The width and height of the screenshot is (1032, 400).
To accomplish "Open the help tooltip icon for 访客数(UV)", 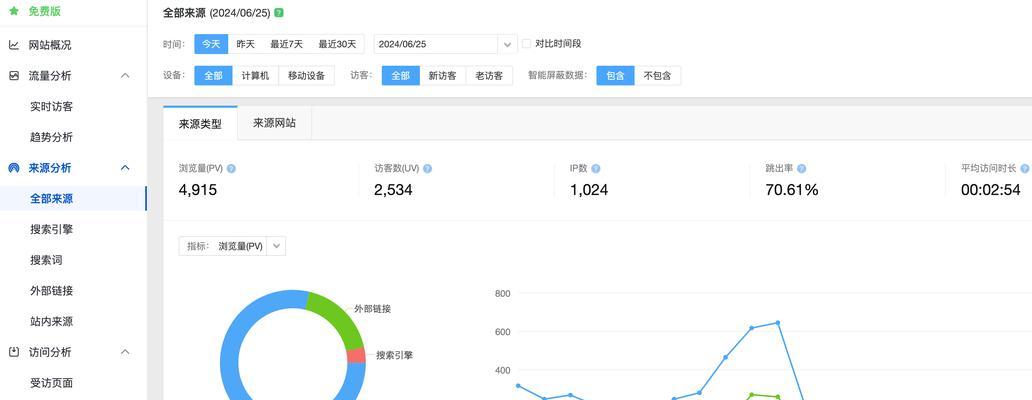I will [427, 168].
